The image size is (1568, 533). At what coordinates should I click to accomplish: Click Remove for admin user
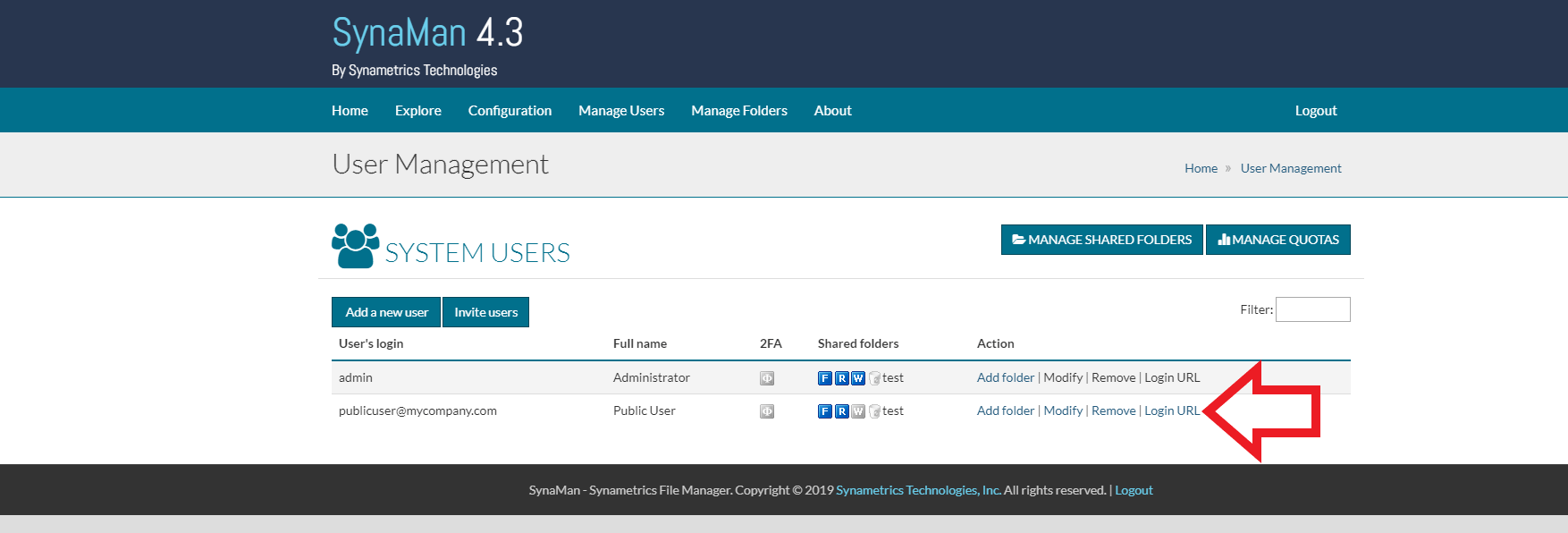coord(1114,377)
